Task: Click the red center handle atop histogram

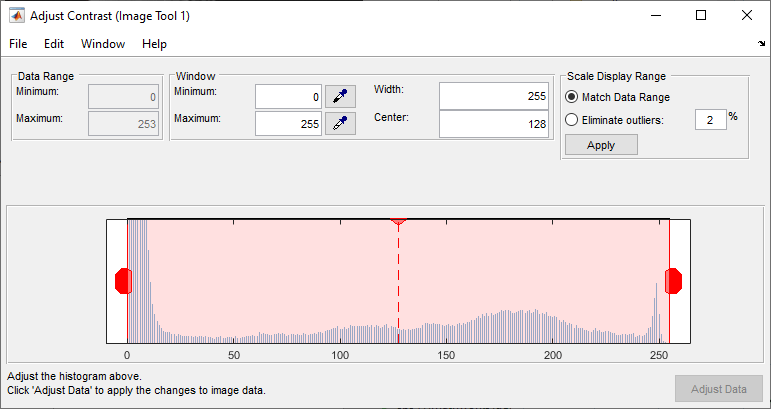Action: click(398, 220)
